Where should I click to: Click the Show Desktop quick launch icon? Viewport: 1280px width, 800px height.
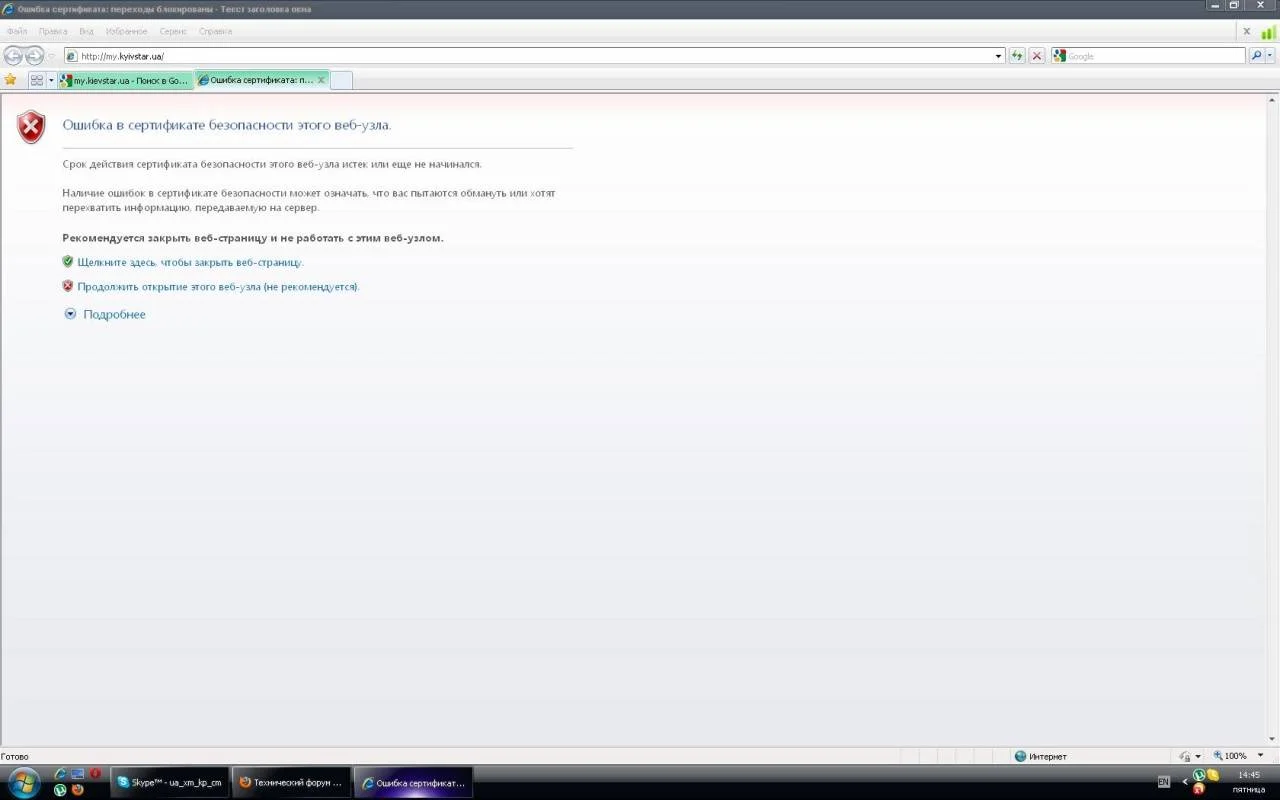tap(77, 774)
